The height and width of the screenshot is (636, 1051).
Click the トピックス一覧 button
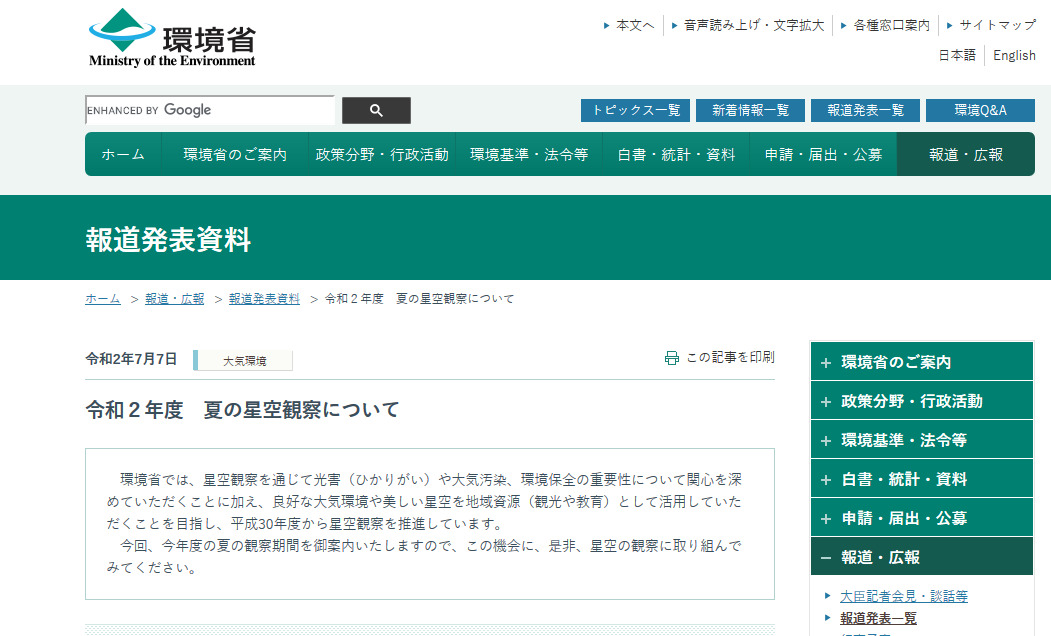635,110
